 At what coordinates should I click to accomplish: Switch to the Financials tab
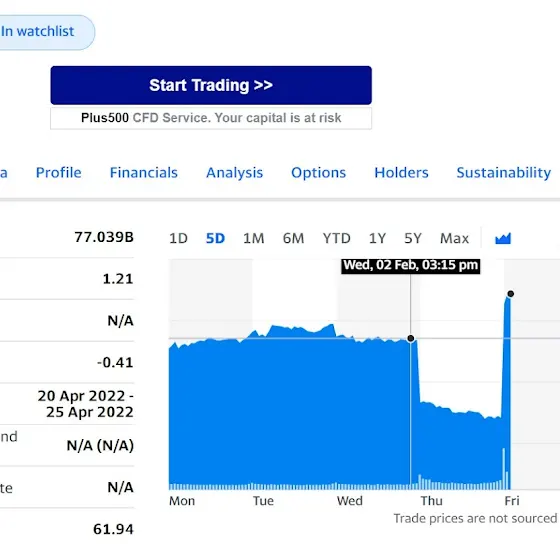point(144,172)
